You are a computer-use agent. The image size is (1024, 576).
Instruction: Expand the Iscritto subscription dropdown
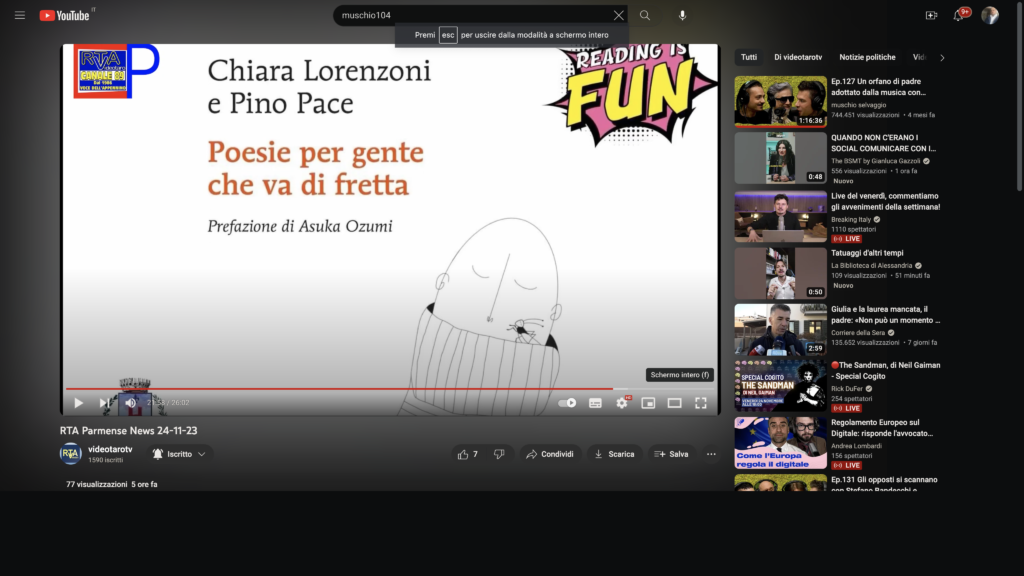pos(179,454)
